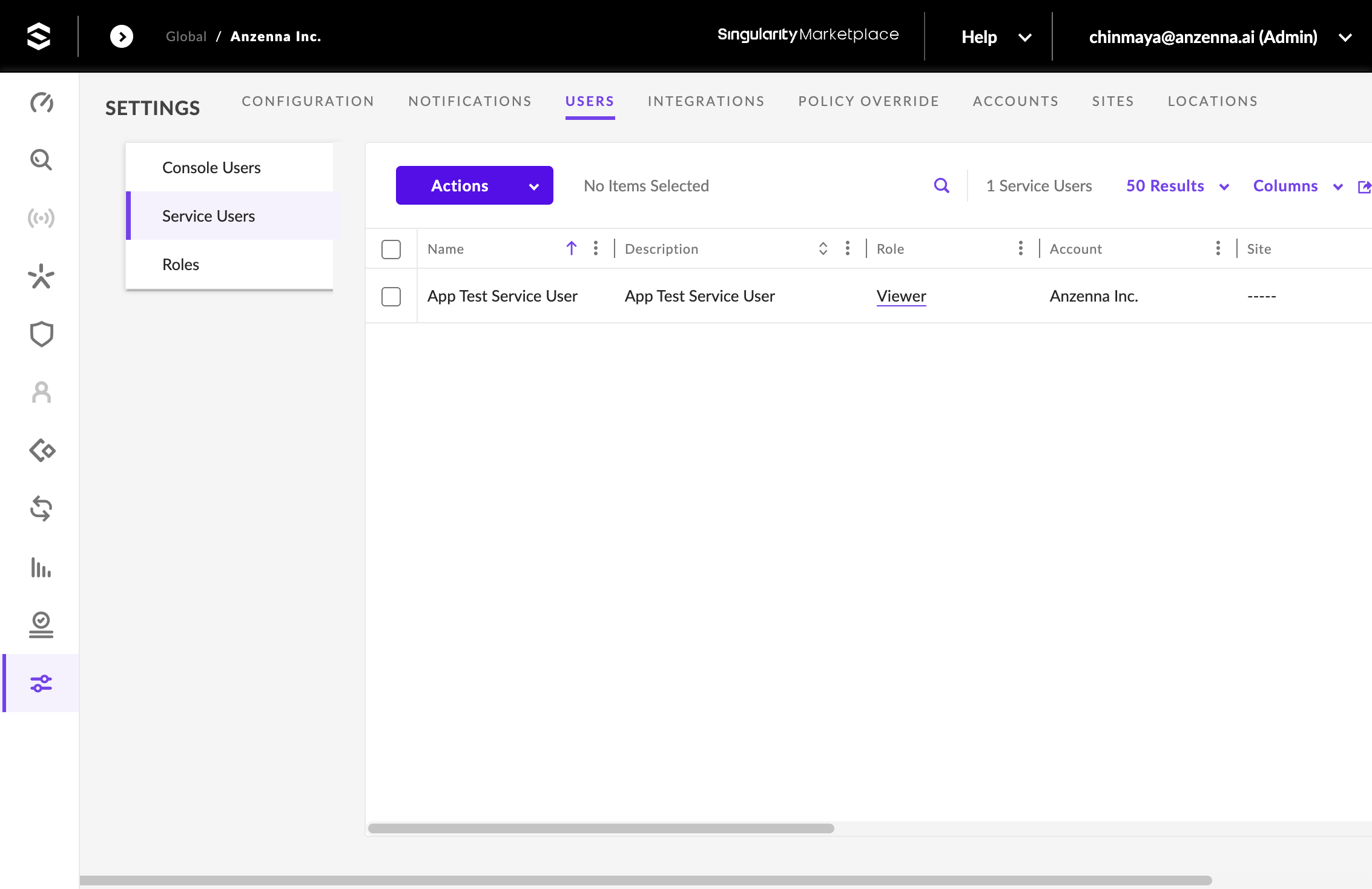
Task: Click the table horizontal scrollbar
Action: [601, 828]
